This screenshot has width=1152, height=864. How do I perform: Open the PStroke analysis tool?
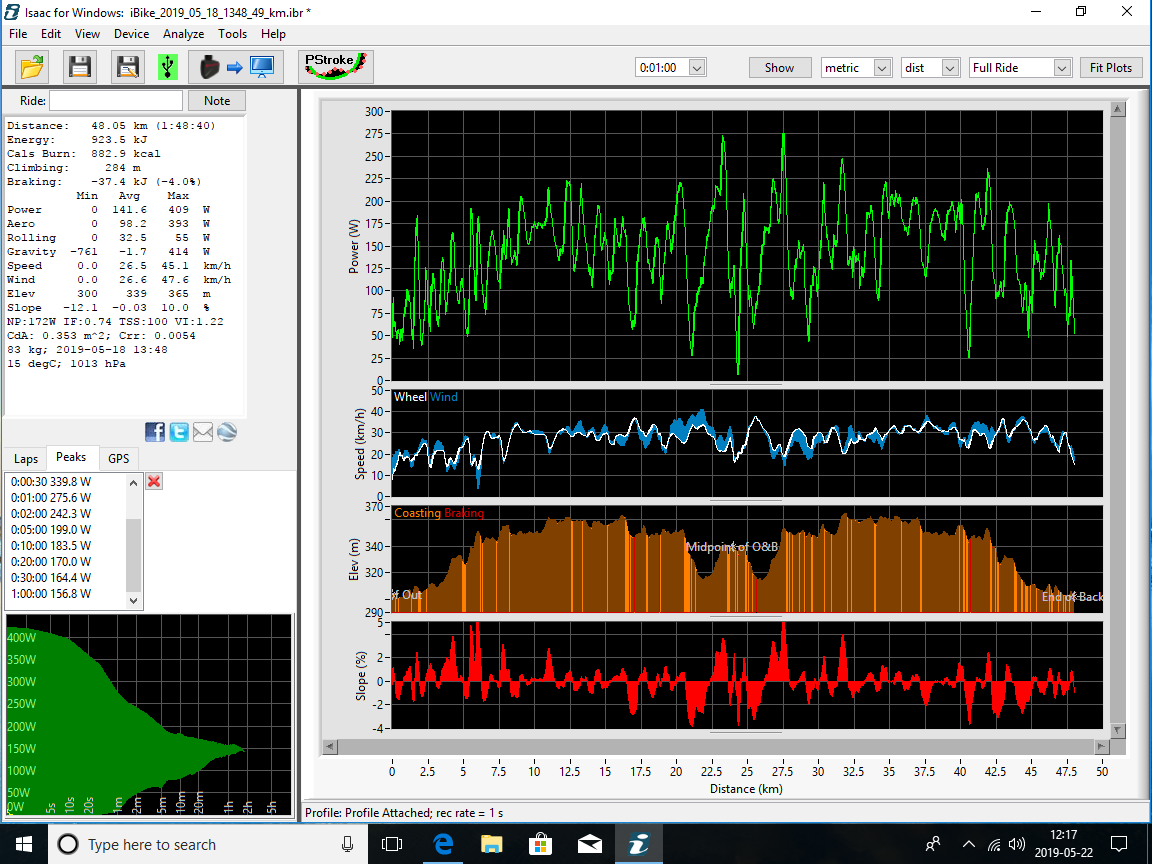pyautogui.click(x=335, y=67)
